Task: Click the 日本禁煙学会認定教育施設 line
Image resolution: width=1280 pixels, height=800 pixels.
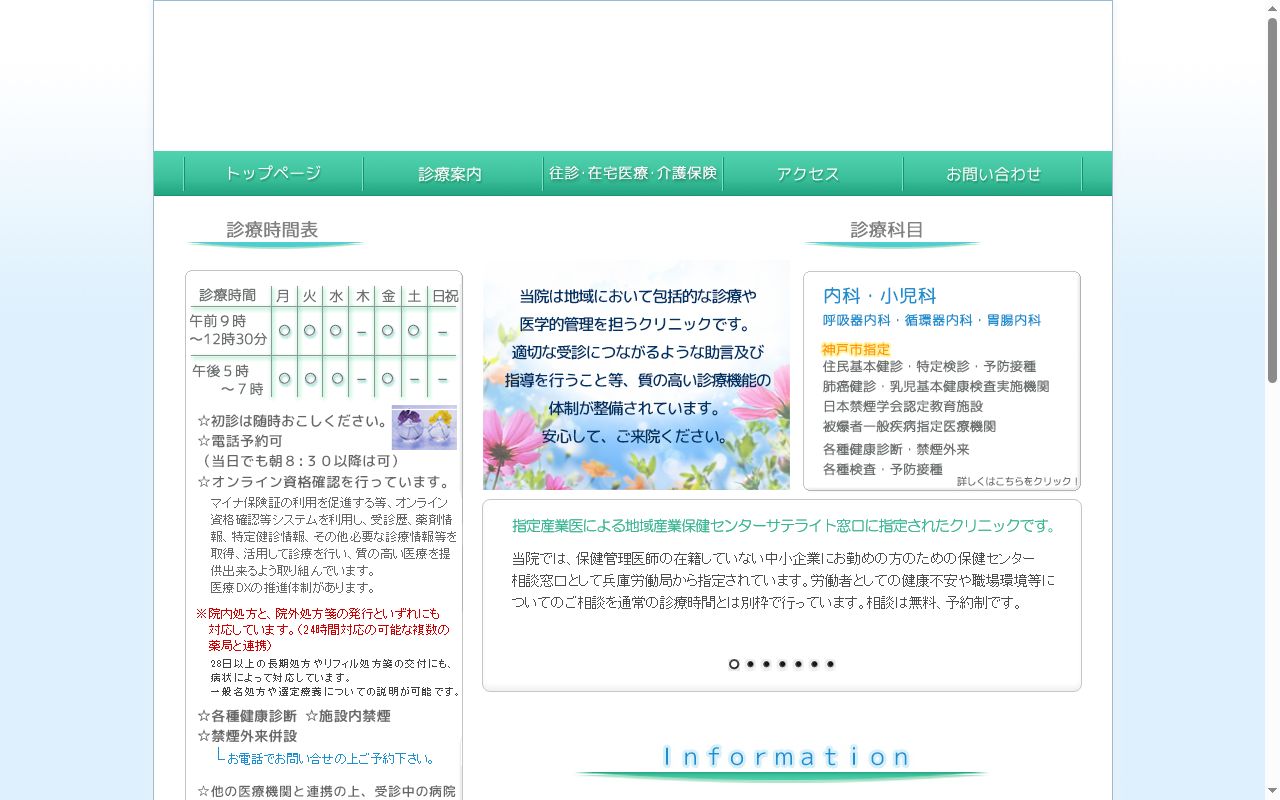Action: (903, 407)
